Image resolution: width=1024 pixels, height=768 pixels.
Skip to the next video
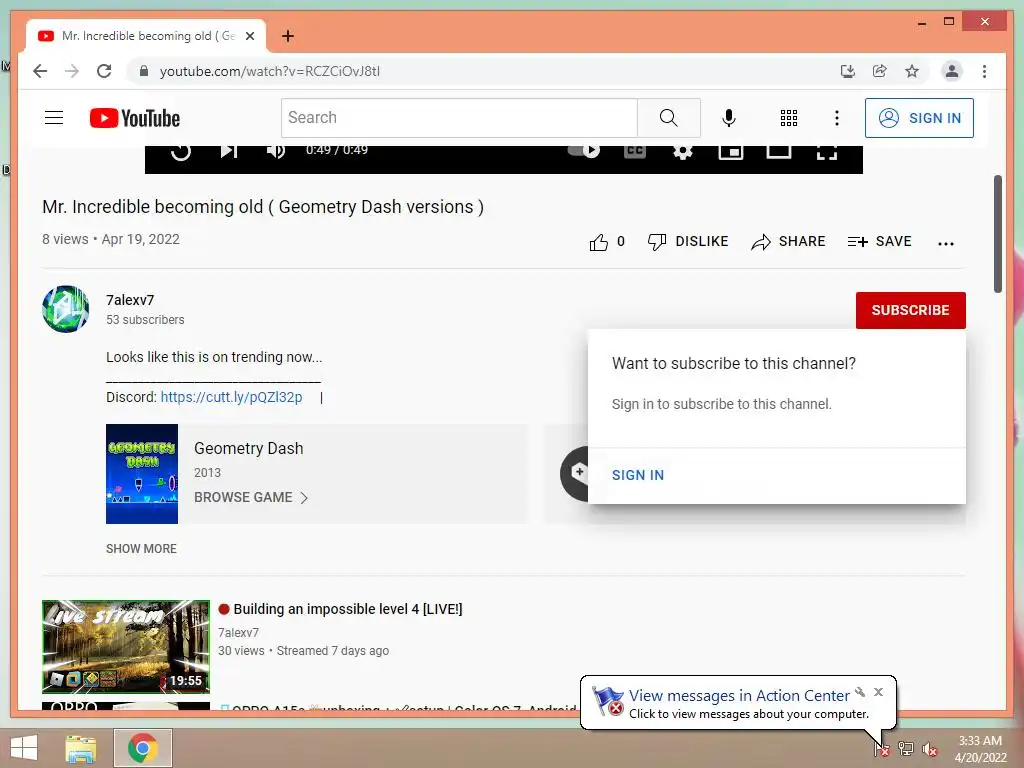point(229,151)
